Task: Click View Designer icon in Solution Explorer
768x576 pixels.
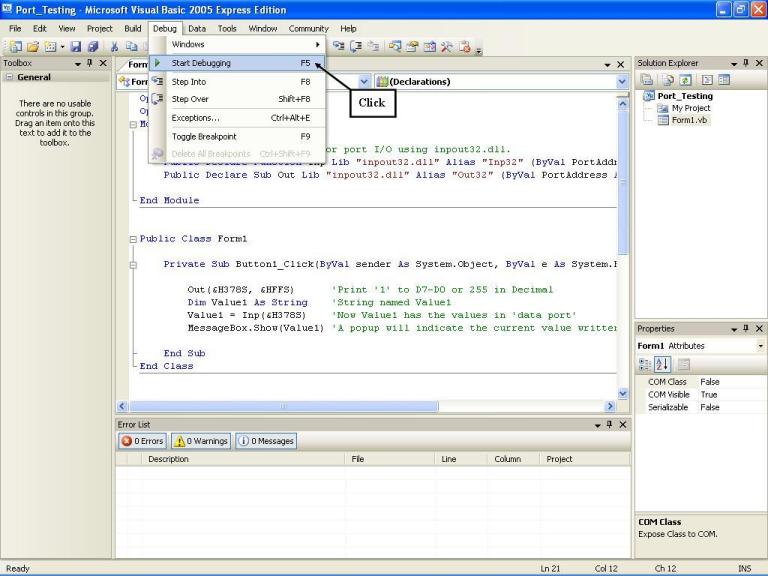Action: click(724, 79)
